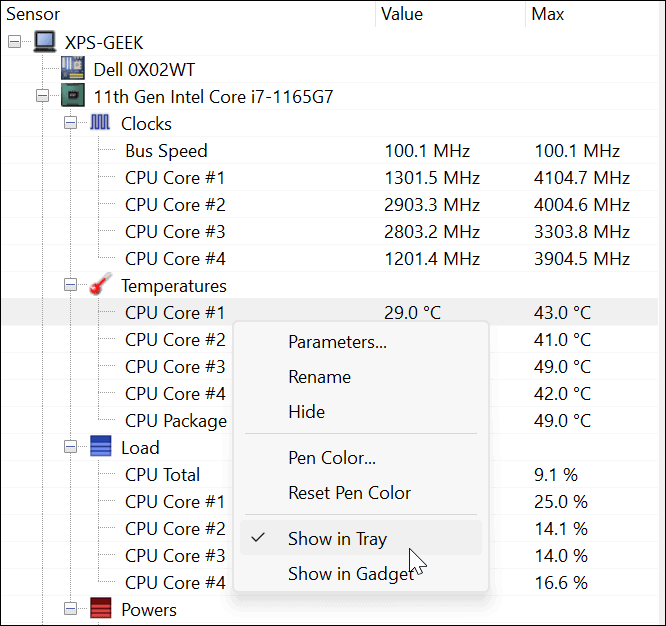This screenshot has height=626, width=666.
Task: Uncheck Show in Tray option
Action: [x=336, y=539]
